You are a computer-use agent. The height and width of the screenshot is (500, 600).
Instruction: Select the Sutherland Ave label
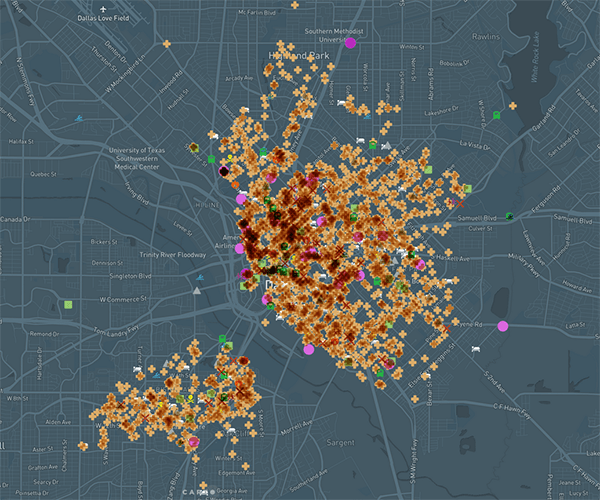[308, 481]
